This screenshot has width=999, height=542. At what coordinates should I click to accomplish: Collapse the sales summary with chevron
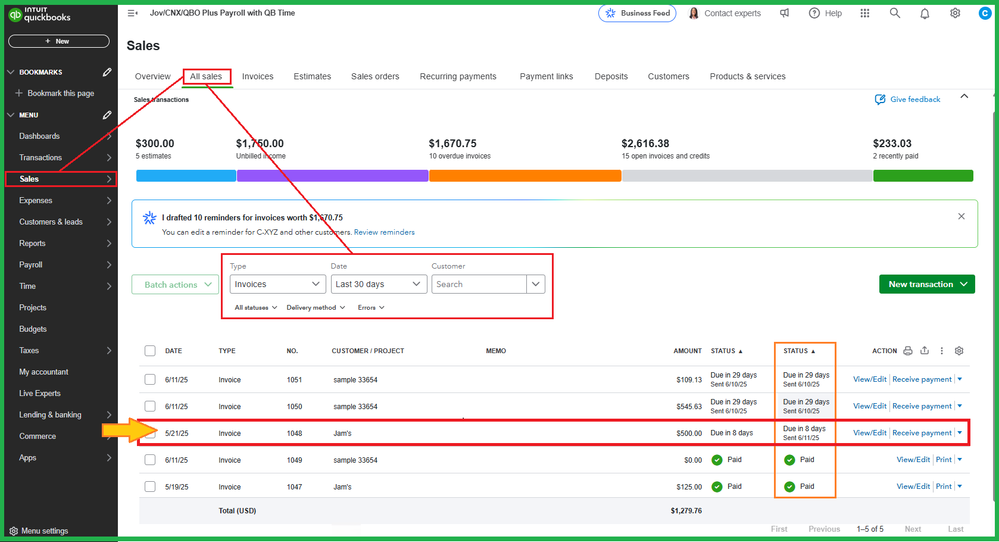(x=964, y=97)
